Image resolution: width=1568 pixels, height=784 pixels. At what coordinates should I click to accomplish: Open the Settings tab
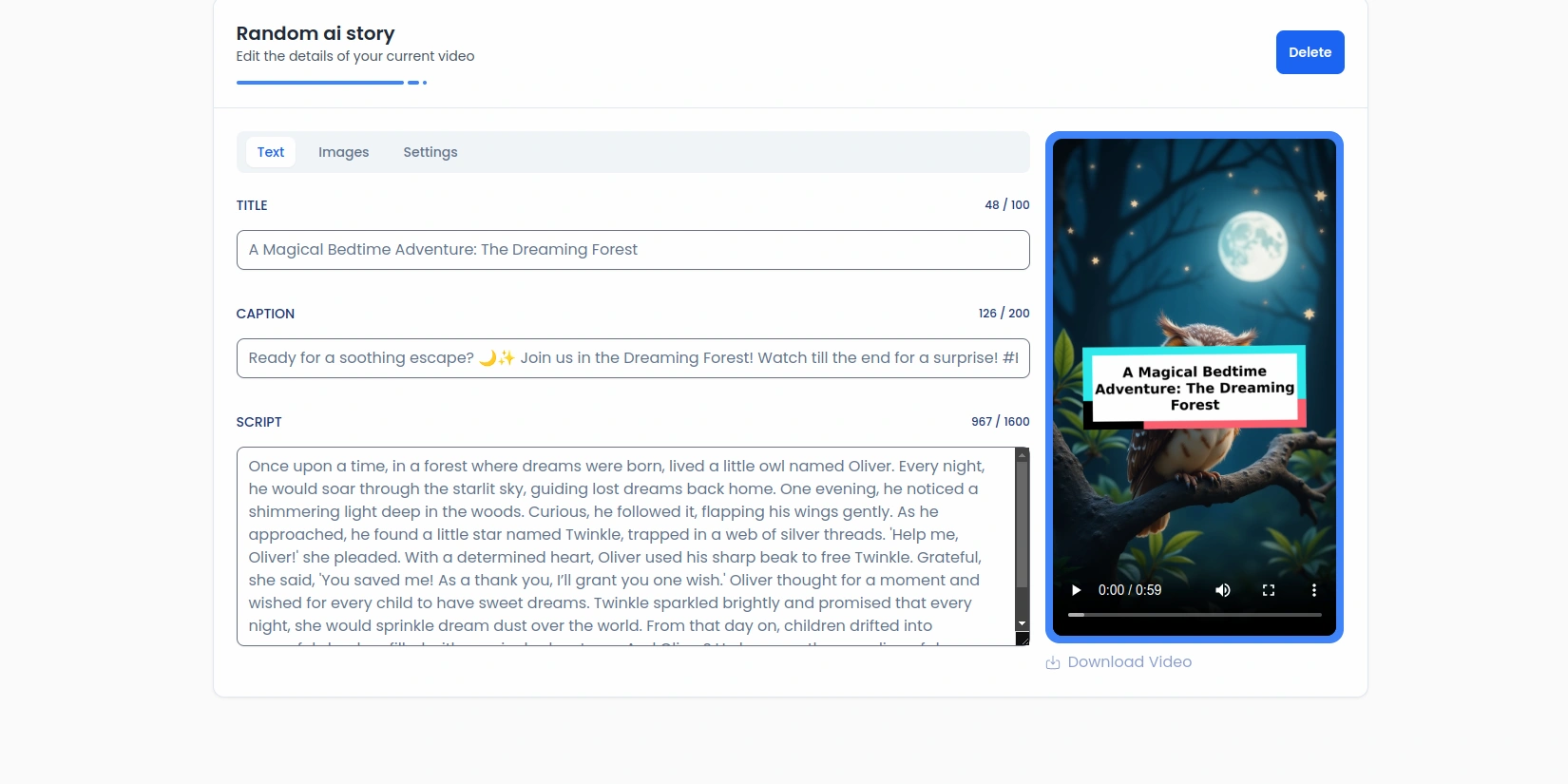(x=430, y=152)
